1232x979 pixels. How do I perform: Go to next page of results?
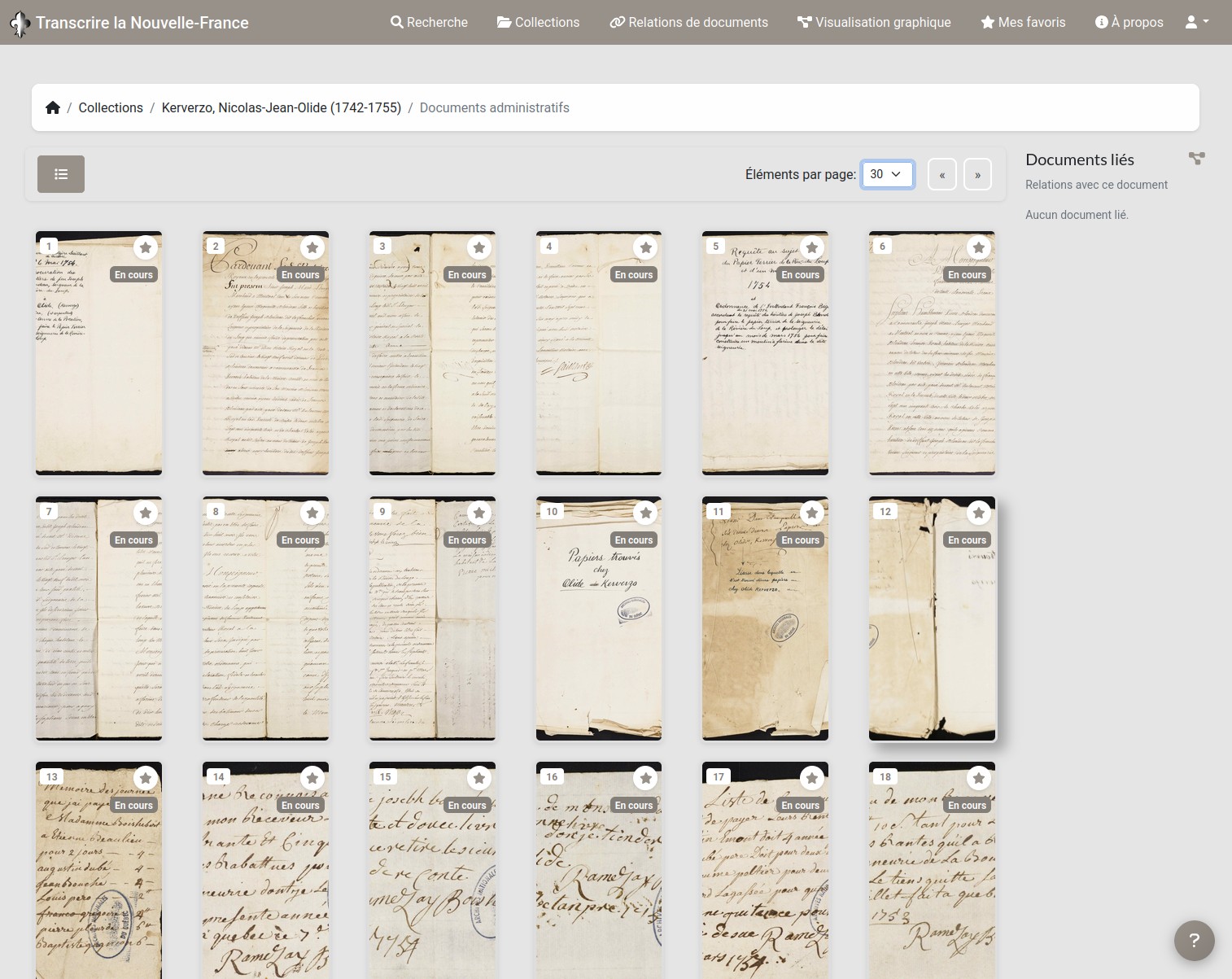point(977,174)
